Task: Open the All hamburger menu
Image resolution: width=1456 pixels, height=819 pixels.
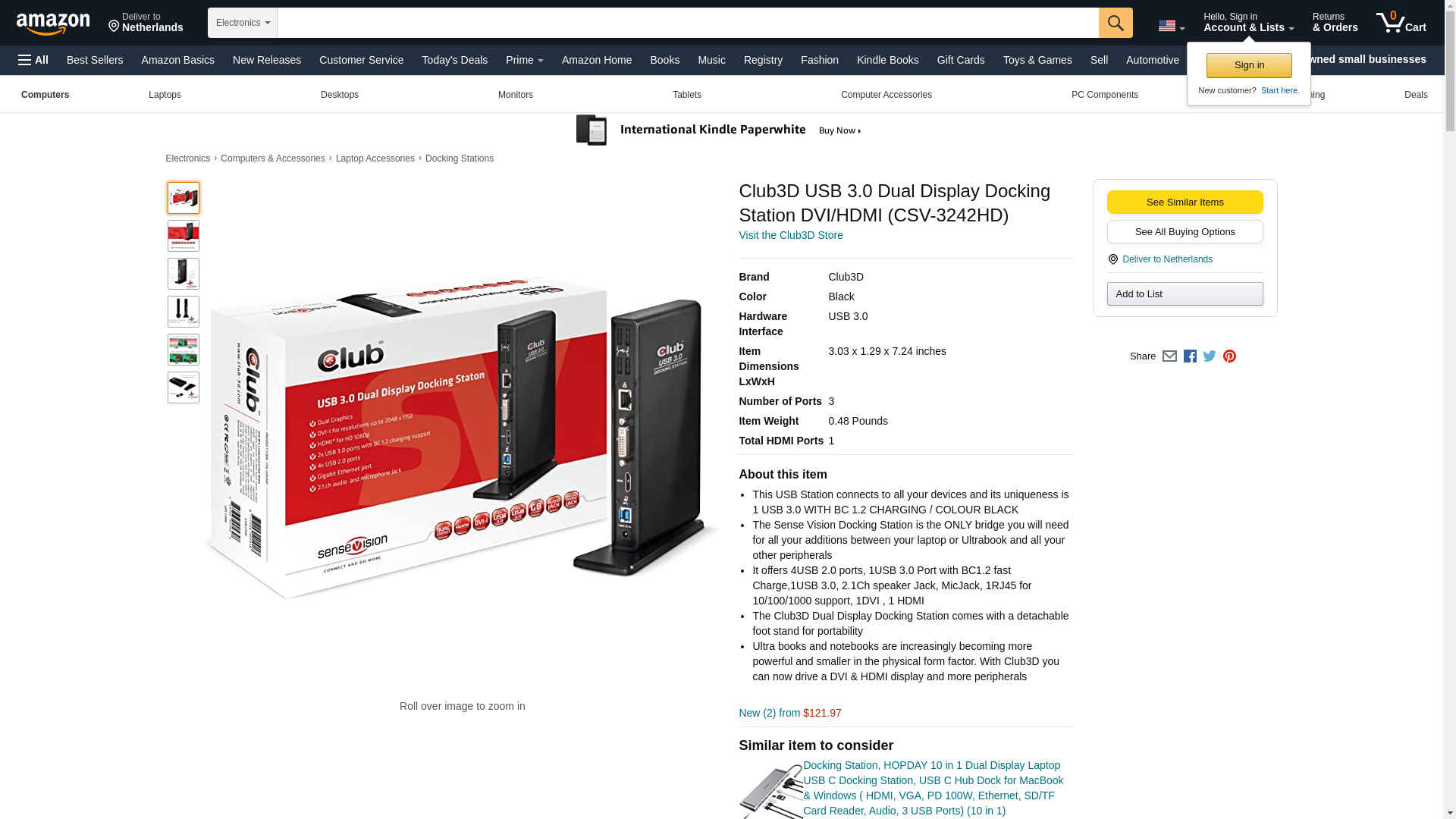Action: pyautogui.click(x=33, y=60)
